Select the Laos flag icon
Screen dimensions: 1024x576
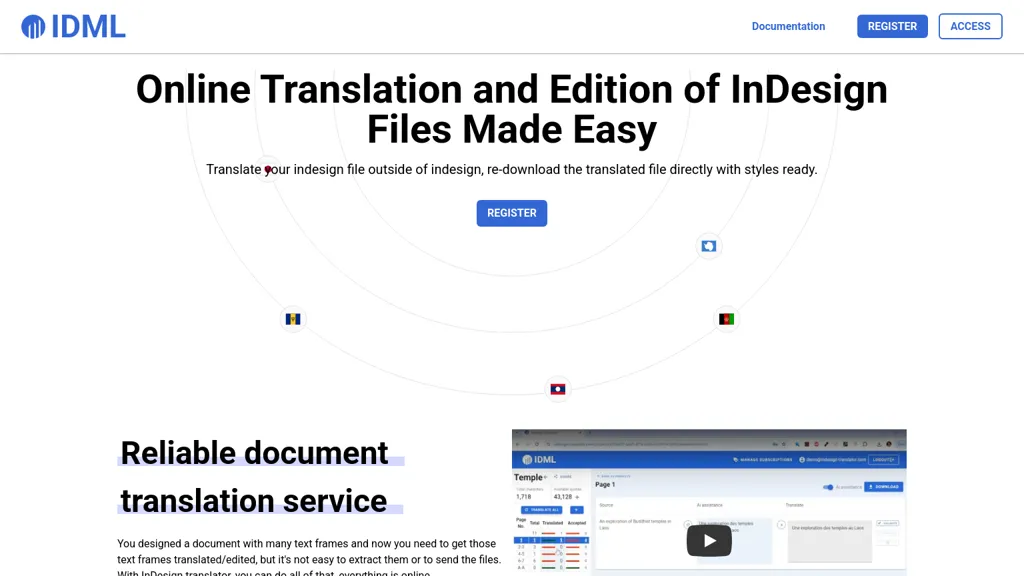(x=558, y=389)
